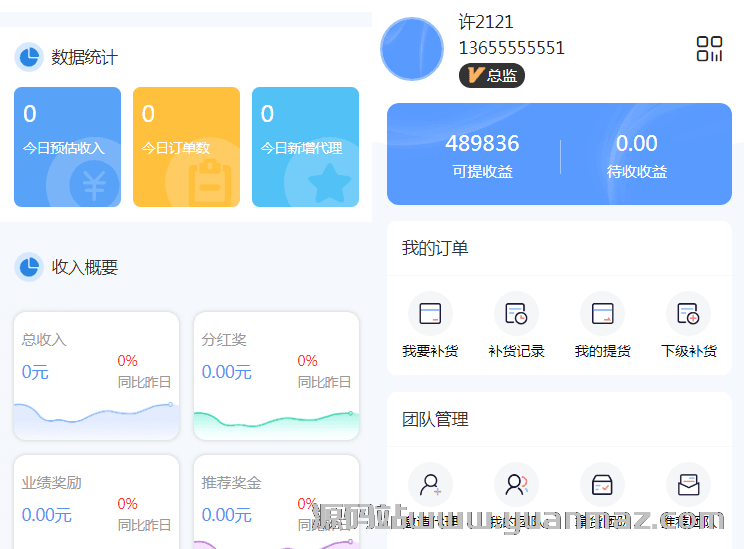Click 同比昨日 in the 总收入 card
Viewport: 744px width, 549px height.
[144, 382]
